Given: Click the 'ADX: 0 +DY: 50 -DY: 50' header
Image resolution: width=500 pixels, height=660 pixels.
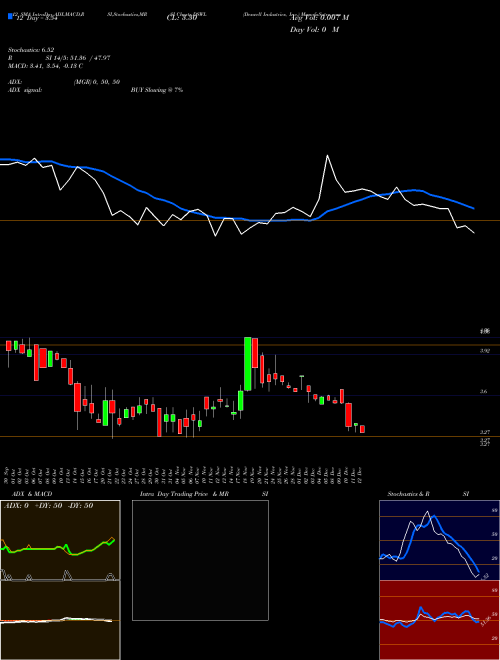Looking at the screenshot, I should tap(48, 506).
